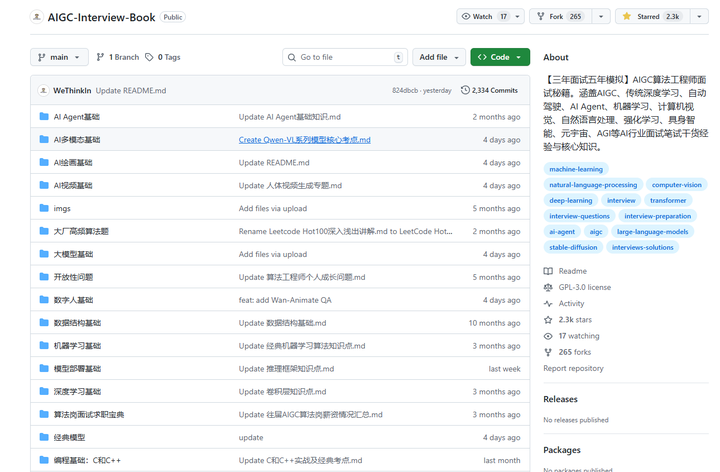Click the Go to file search field

pos(345,57)
